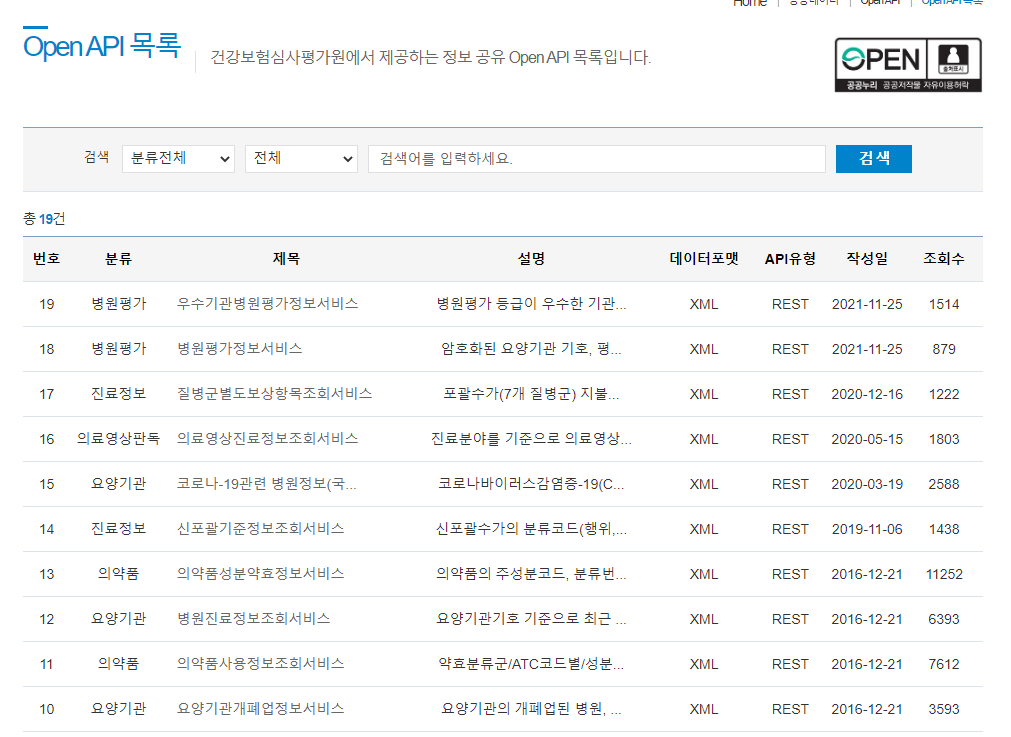This screenshot has height=737, width=1011.
Task: Click the view count 1514
Action: pos(944,304)
